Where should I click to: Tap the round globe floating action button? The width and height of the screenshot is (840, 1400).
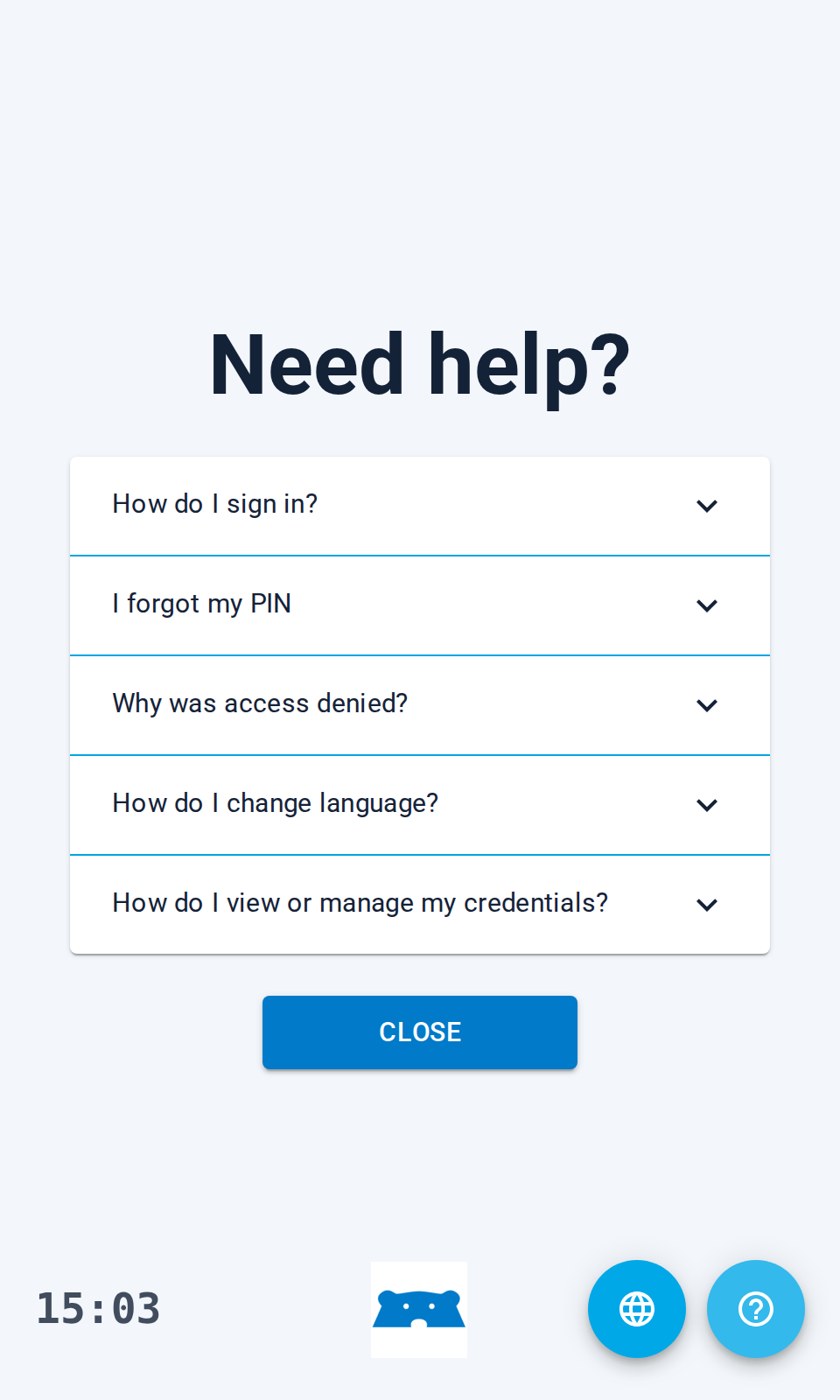[637, 1309]
